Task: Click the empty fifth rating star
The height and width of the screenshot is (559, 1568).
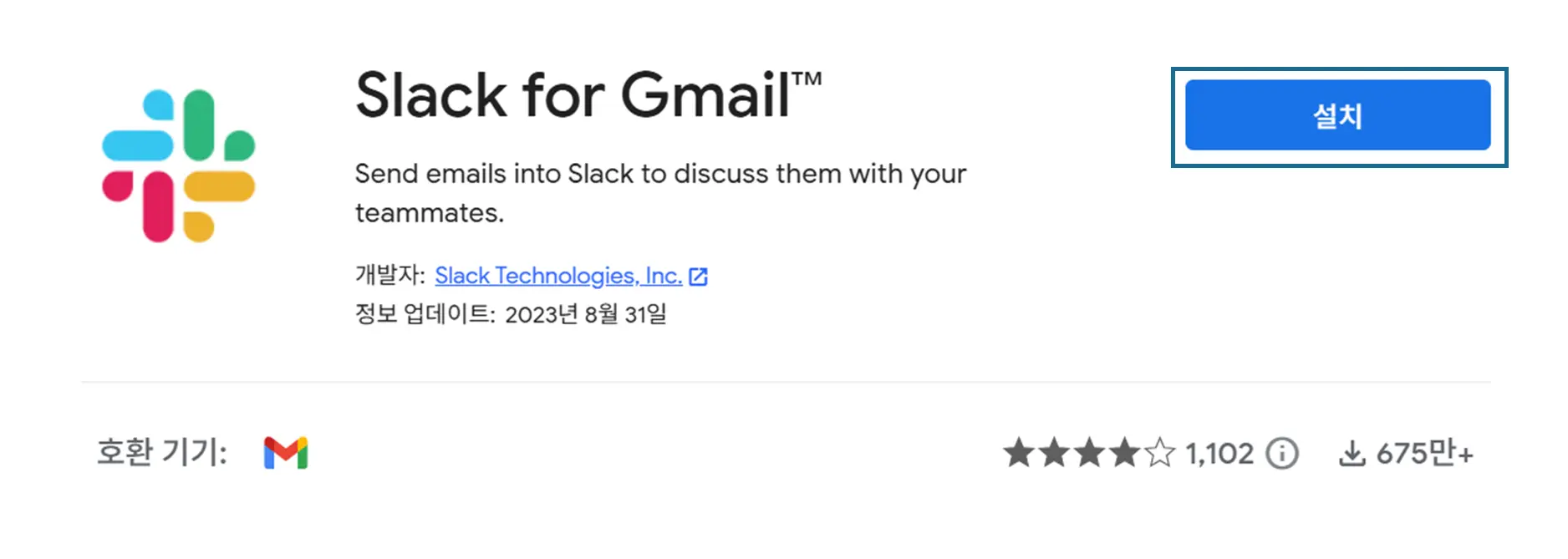Action: point(1159,453)
